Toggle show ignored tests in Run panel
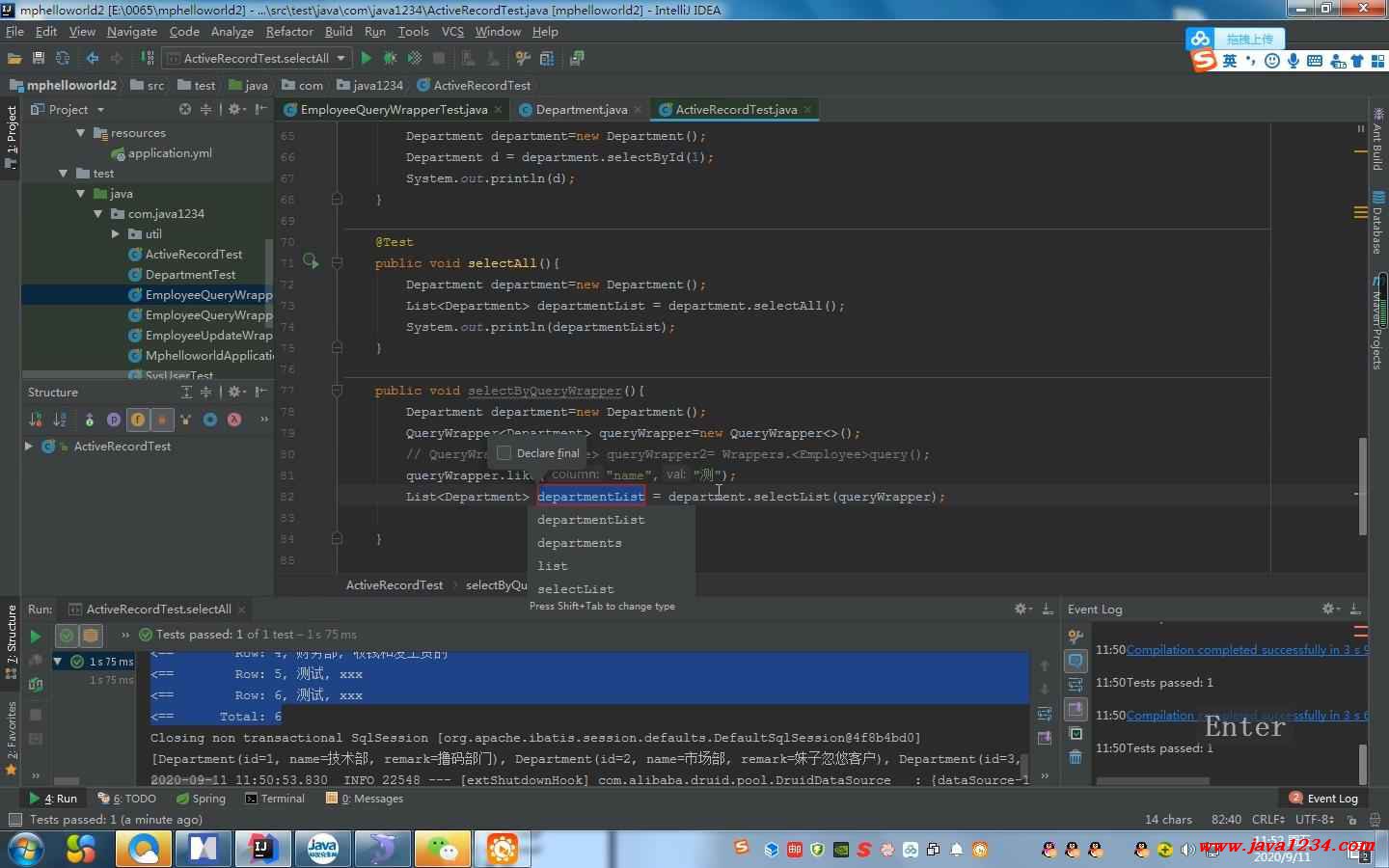Screen dimensions: 1389x868 (91, 635)
